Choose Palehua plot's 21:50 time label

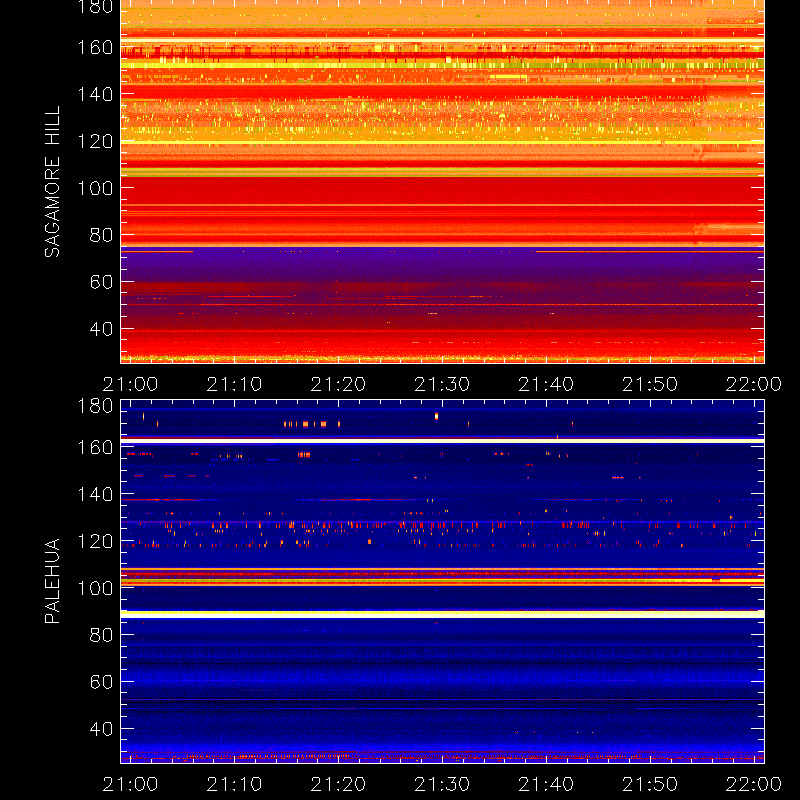650,784
